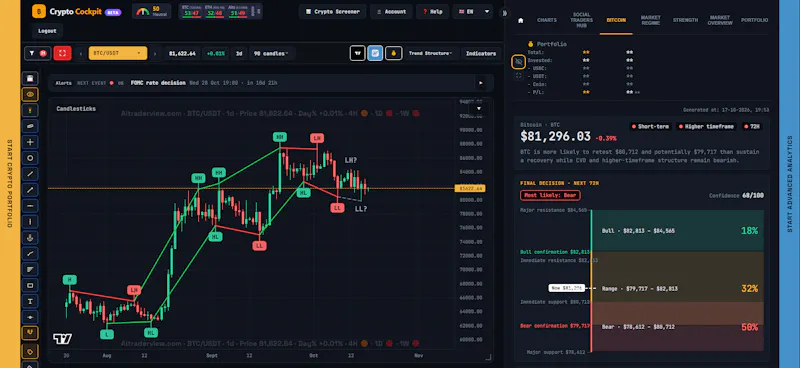
Task: Open the Trend Structure dropdown
Action: coord(431,53)
